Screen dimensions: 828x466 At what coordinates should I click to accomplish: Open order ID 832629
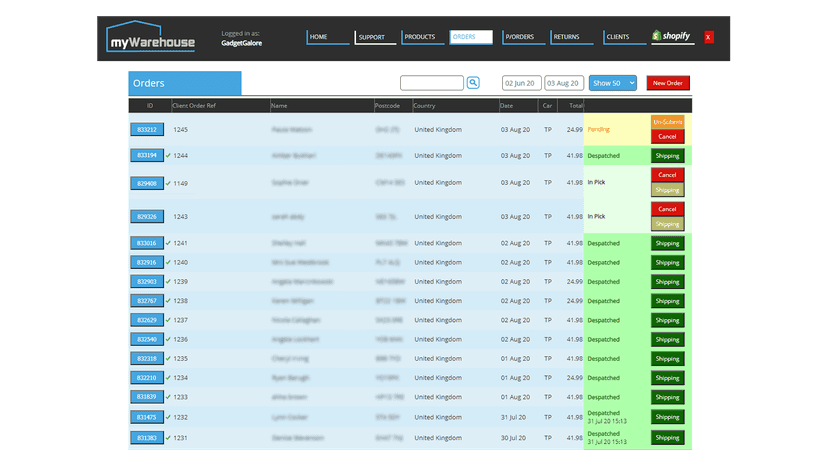coord(147,320)
